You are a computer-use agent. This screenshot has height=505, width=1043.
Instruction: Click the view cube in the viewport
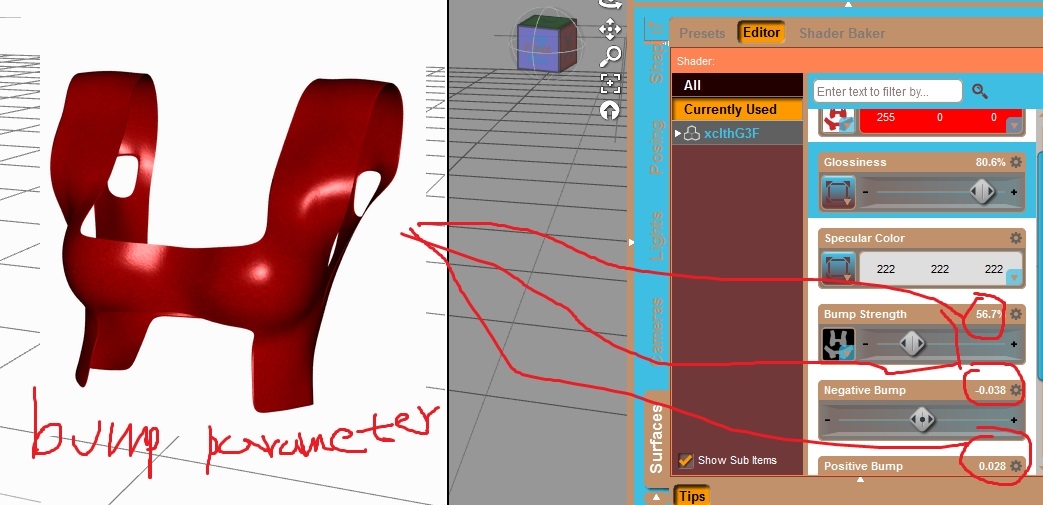pos(546,44)
